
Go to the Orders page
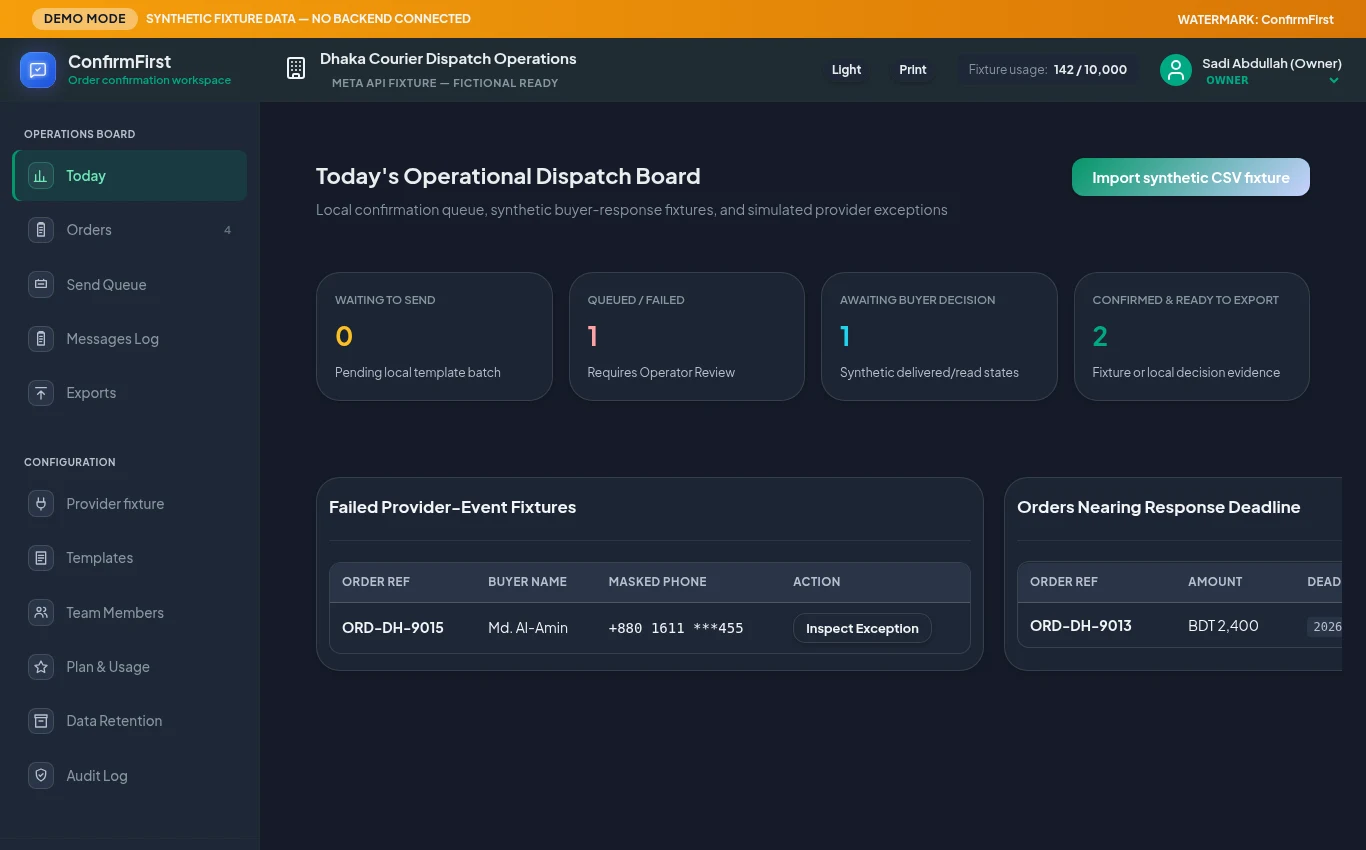(x=130, y=230)
